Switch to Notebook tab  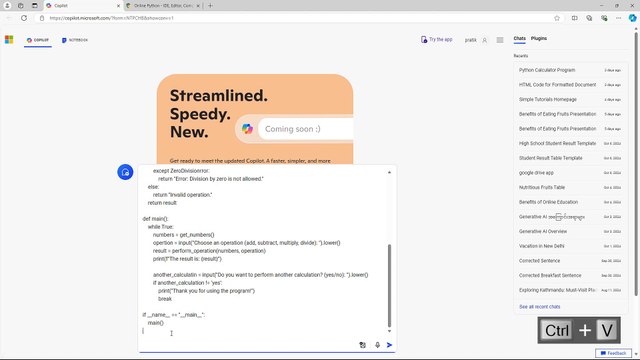75,40
